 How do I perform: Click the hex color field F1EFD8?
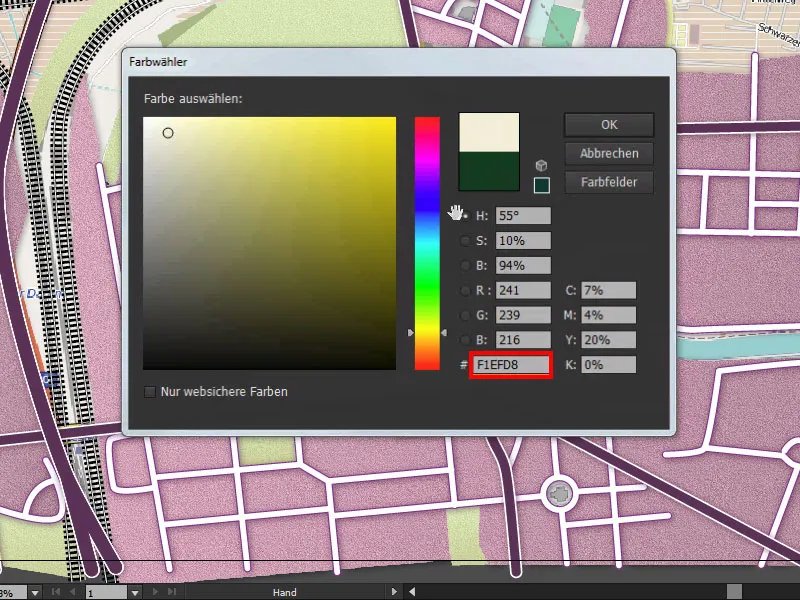[511, 365]
